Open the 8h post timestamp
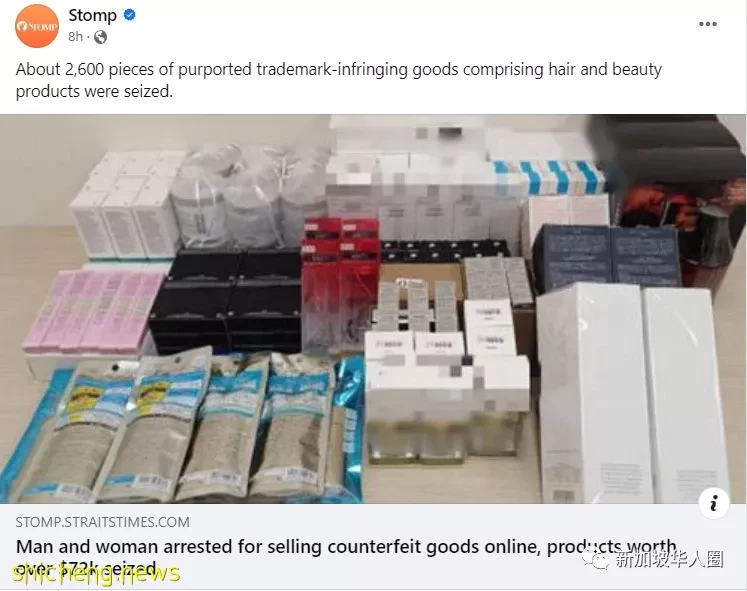The image size is (747, 591). 75,37
